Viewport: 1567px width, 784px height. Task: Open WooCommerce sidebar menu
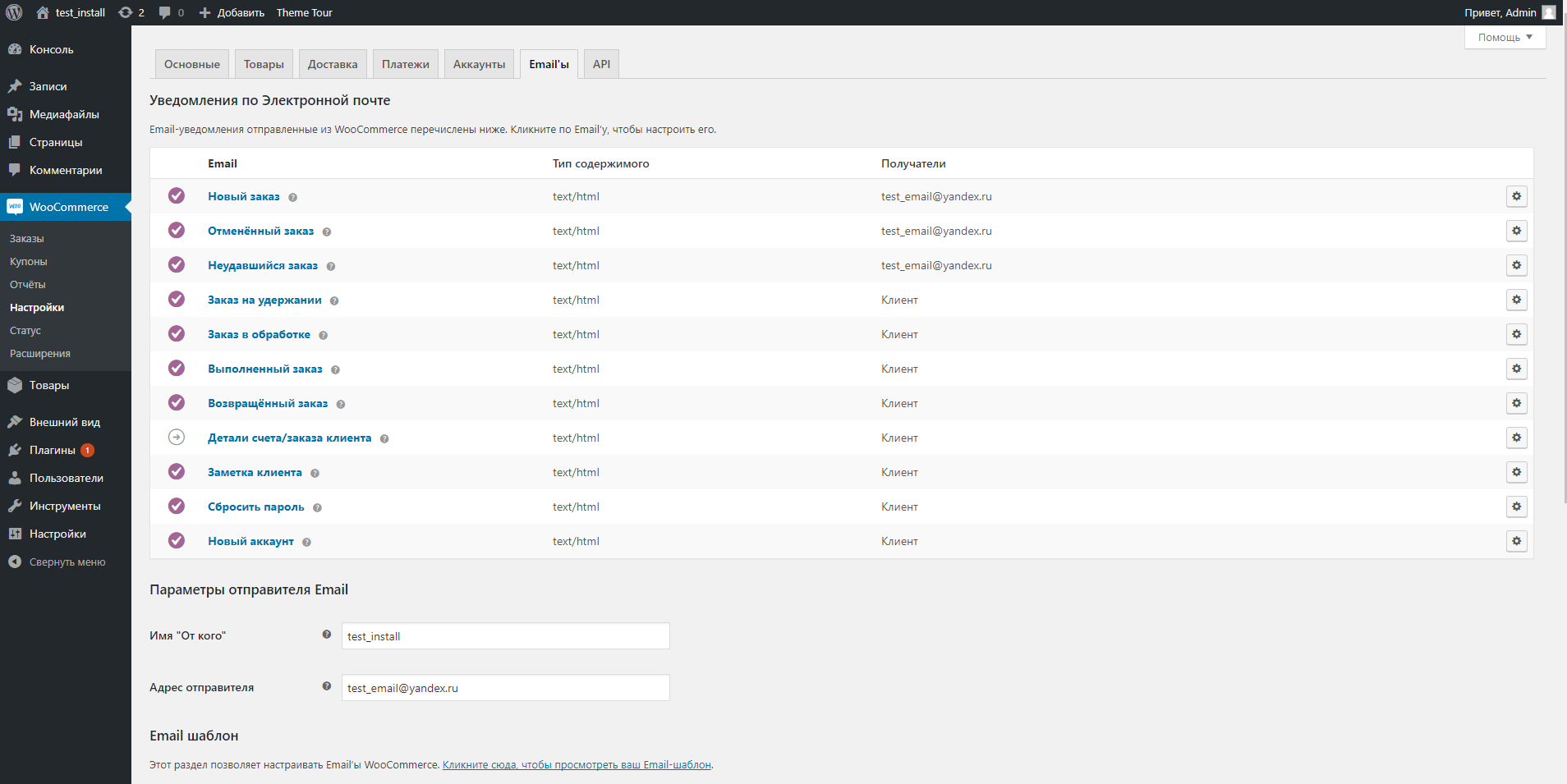[x=66, y=207]
